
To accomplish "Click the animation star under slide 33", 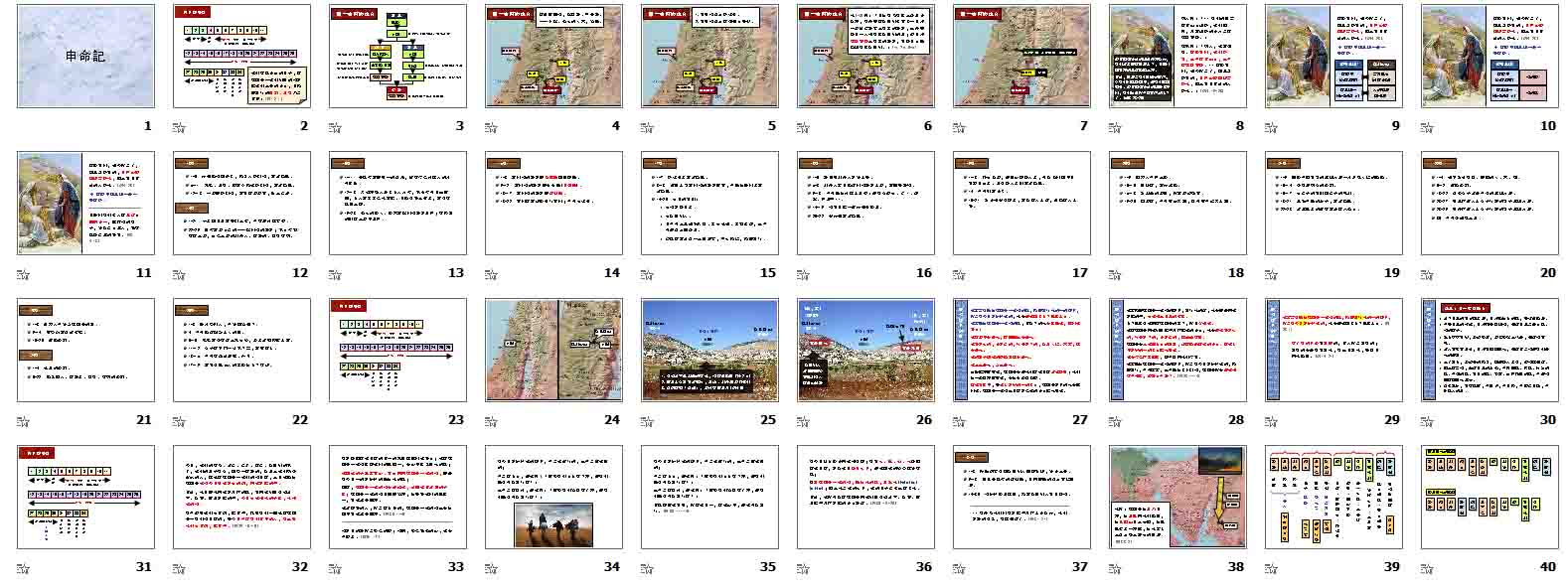I will point(334,567).
